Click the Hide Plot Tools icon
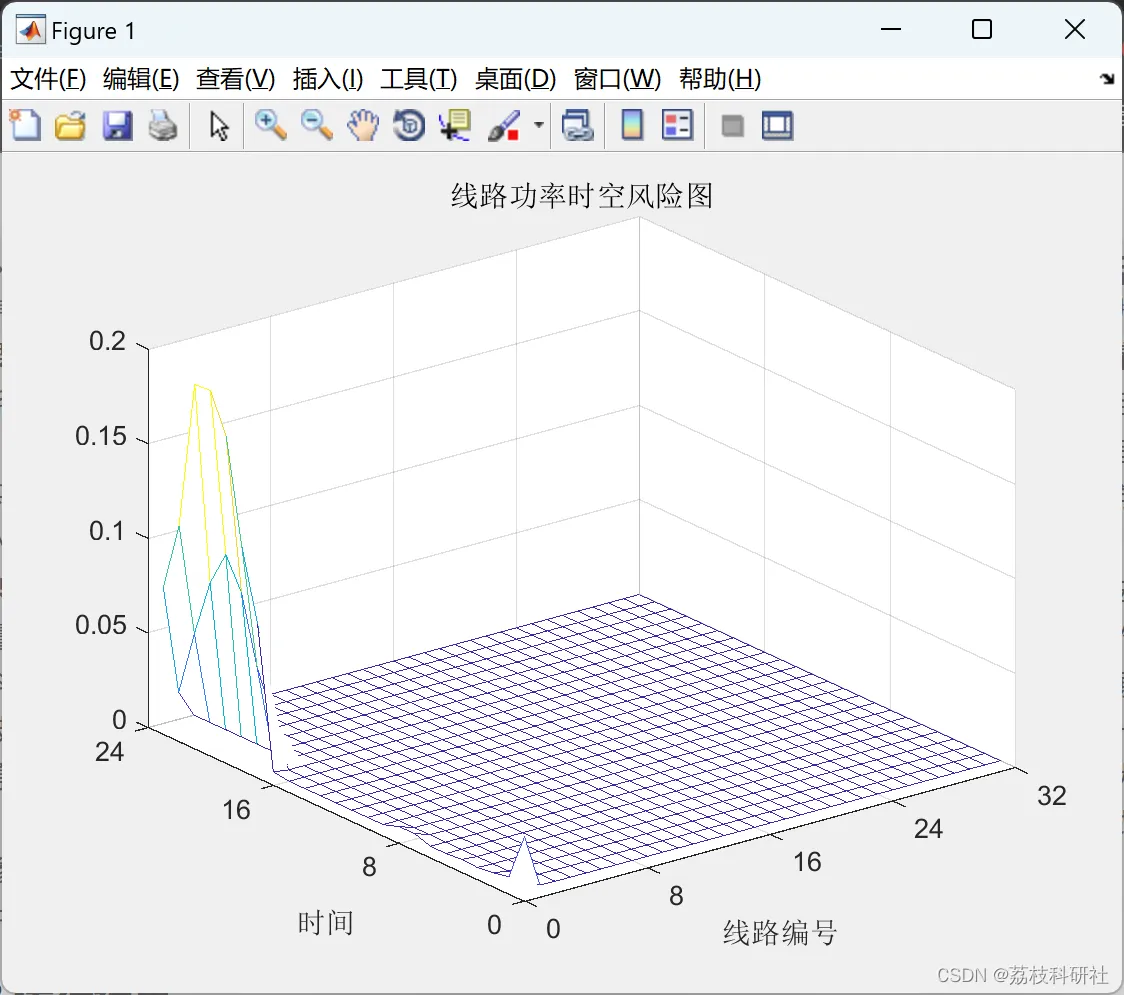The height and width of the screenshot is (995, 1124). [732, 126]
